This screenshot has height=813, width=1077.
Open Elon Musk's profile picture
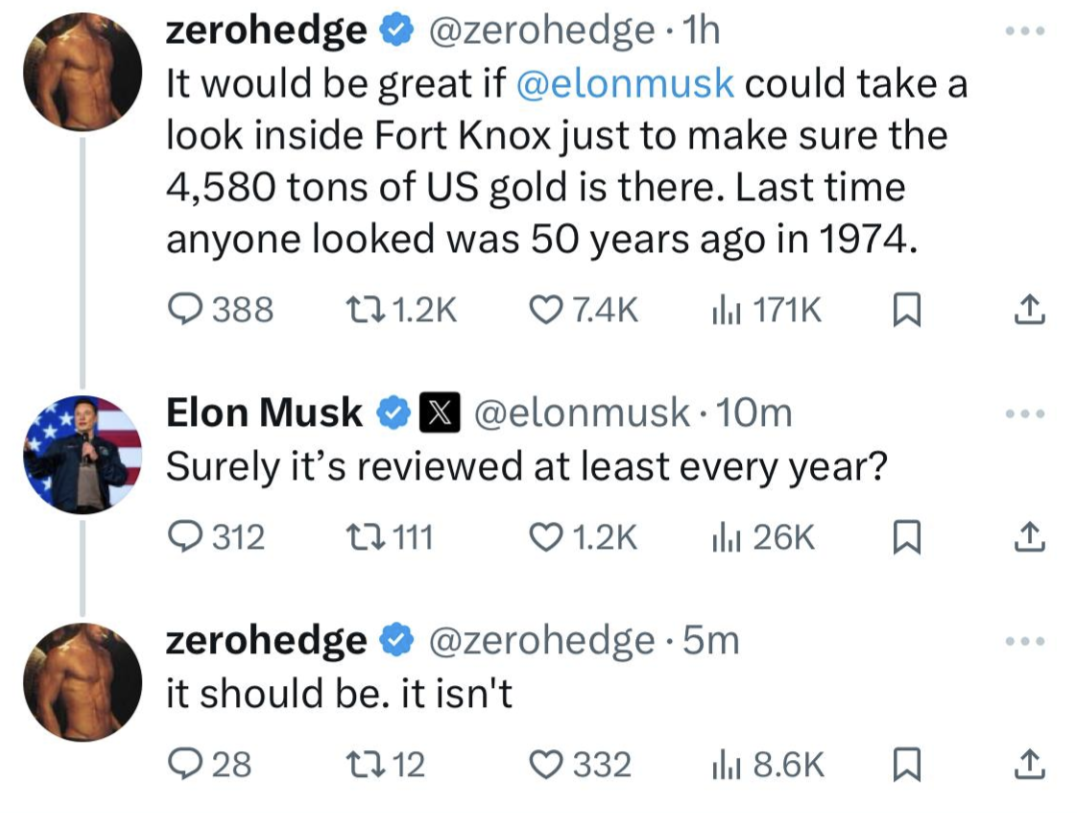click(x=83, y=454)
